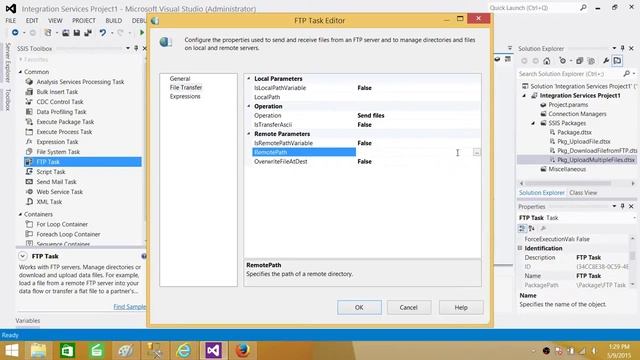Image resolution: width=640 pixels, height=360 pixels.
Task: Select the Operation property row
Action: pos(367,116)
